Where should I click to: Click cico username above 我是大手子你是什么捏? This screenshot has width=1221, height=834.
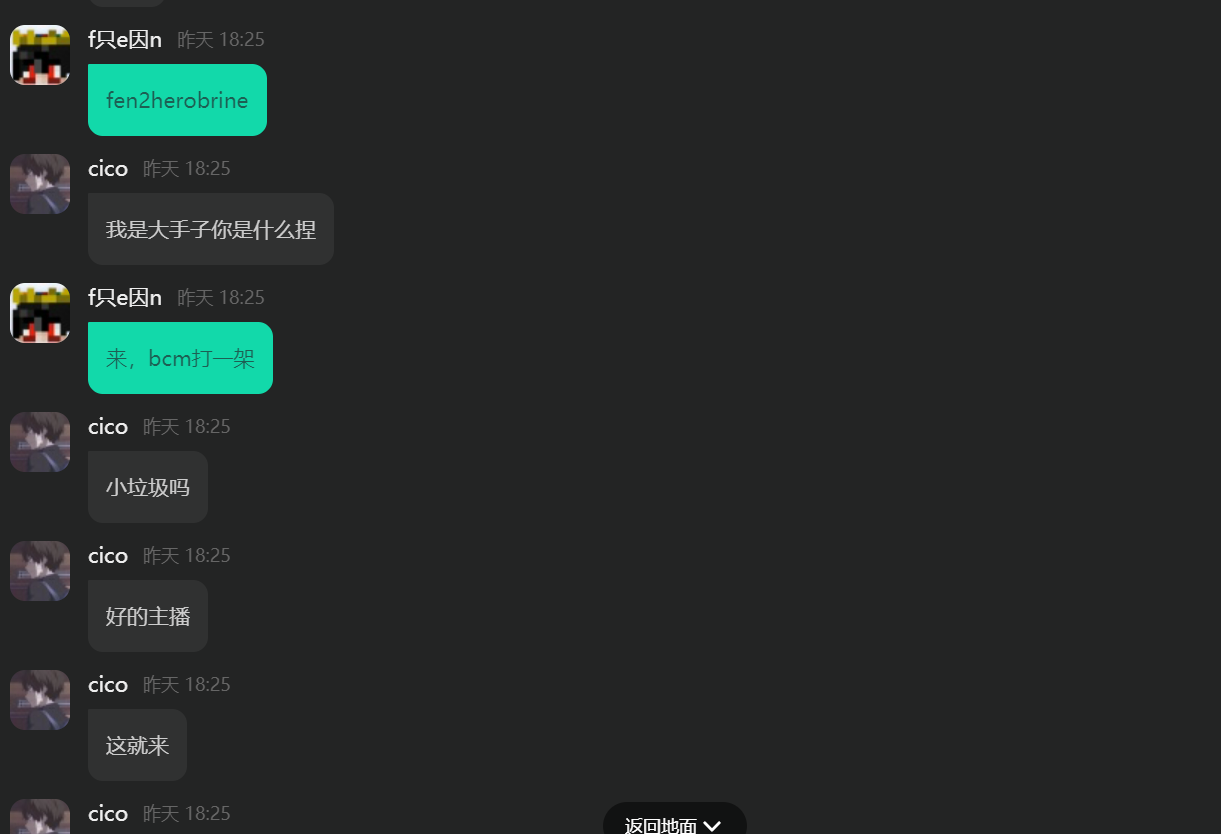click(x=108, y=169)
